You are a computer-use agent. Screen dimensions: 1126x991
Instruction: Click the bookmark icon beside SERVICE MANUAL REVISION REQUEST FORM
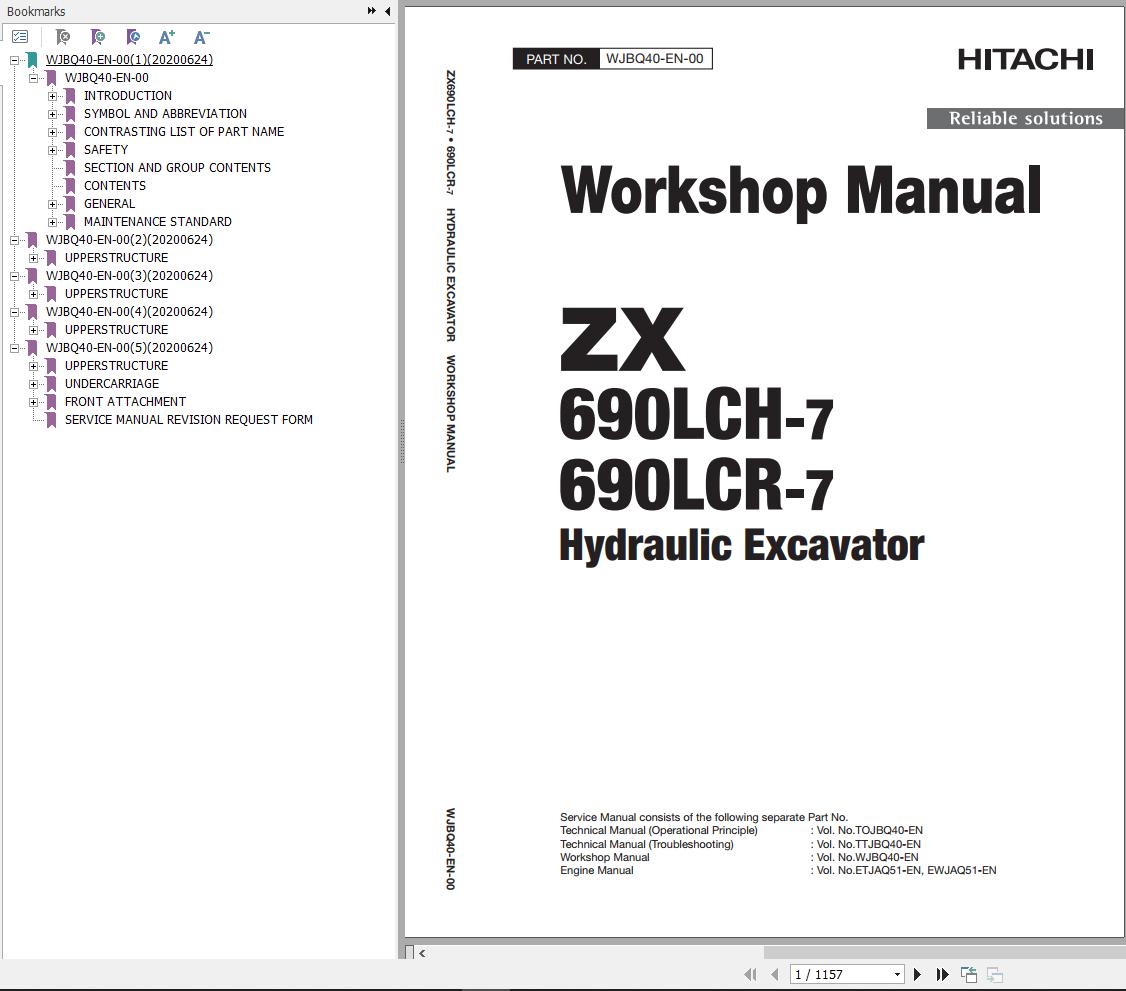tap(52, 420)
